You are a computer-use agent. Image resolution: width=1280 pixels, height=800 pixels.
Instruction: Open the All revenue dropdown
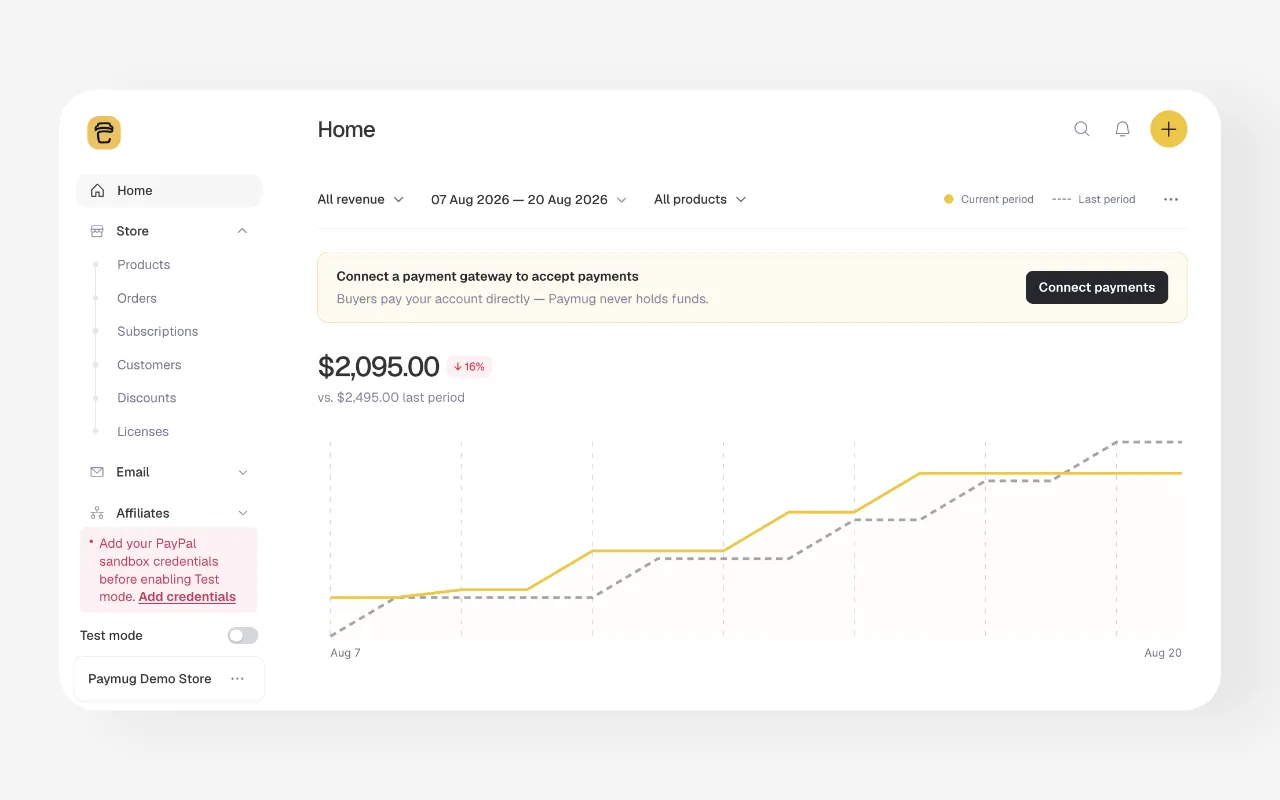[x=361, y=200]
